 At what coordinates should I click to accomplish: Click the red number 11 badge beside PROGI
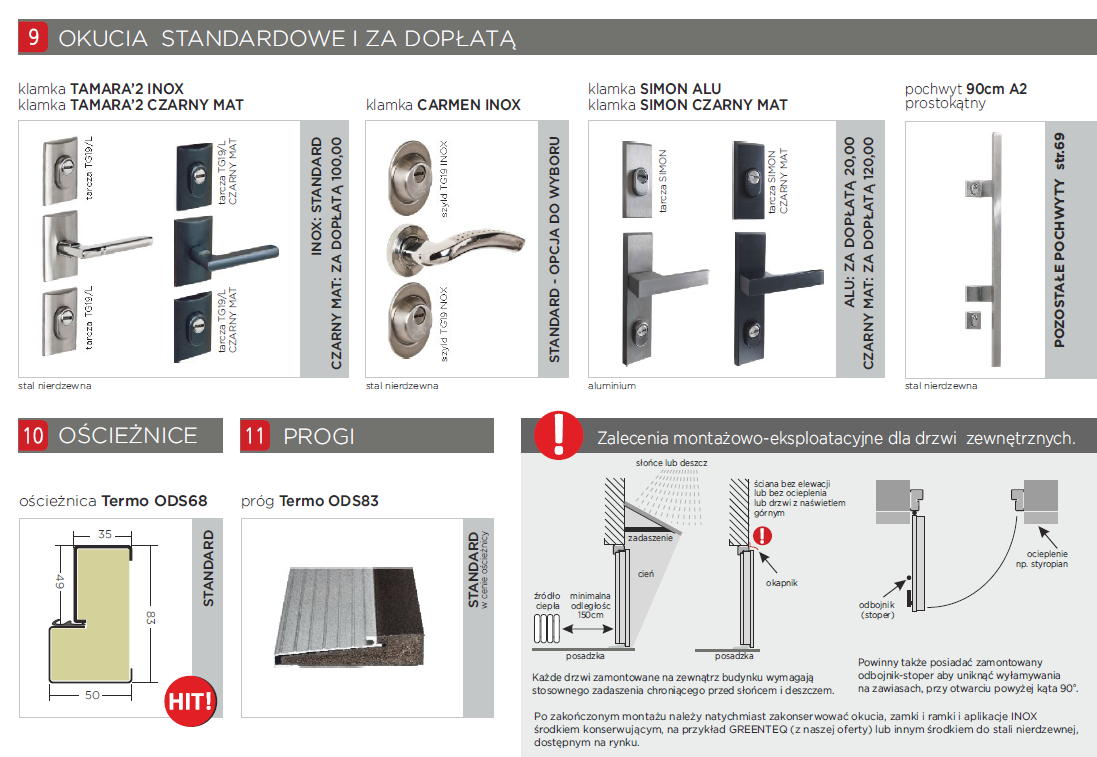pyautogui.click(x=256, y=436)
